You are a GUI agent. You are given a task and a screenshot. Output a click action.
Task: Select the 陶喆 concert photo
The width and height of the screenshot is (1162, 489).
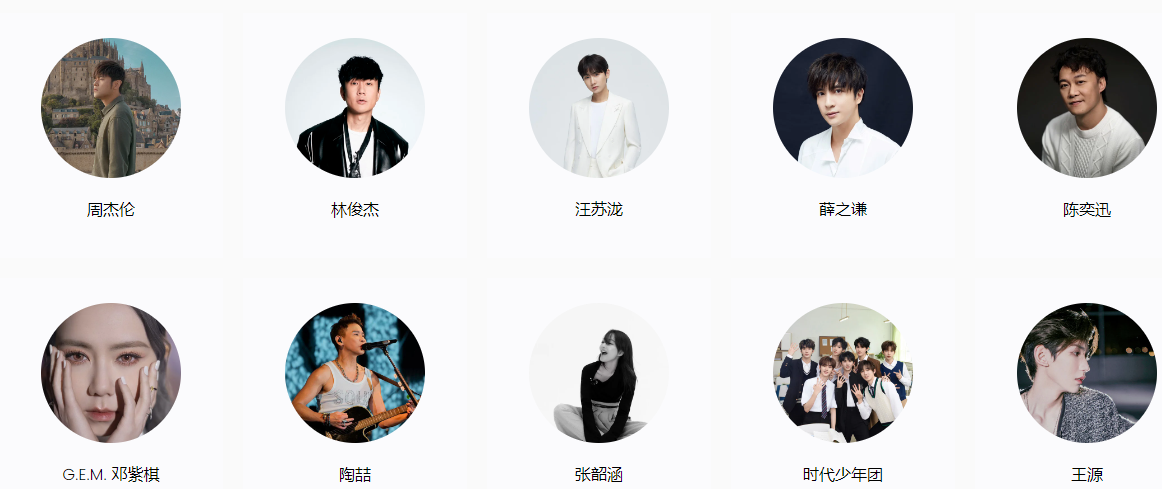(x=355, y=373)
